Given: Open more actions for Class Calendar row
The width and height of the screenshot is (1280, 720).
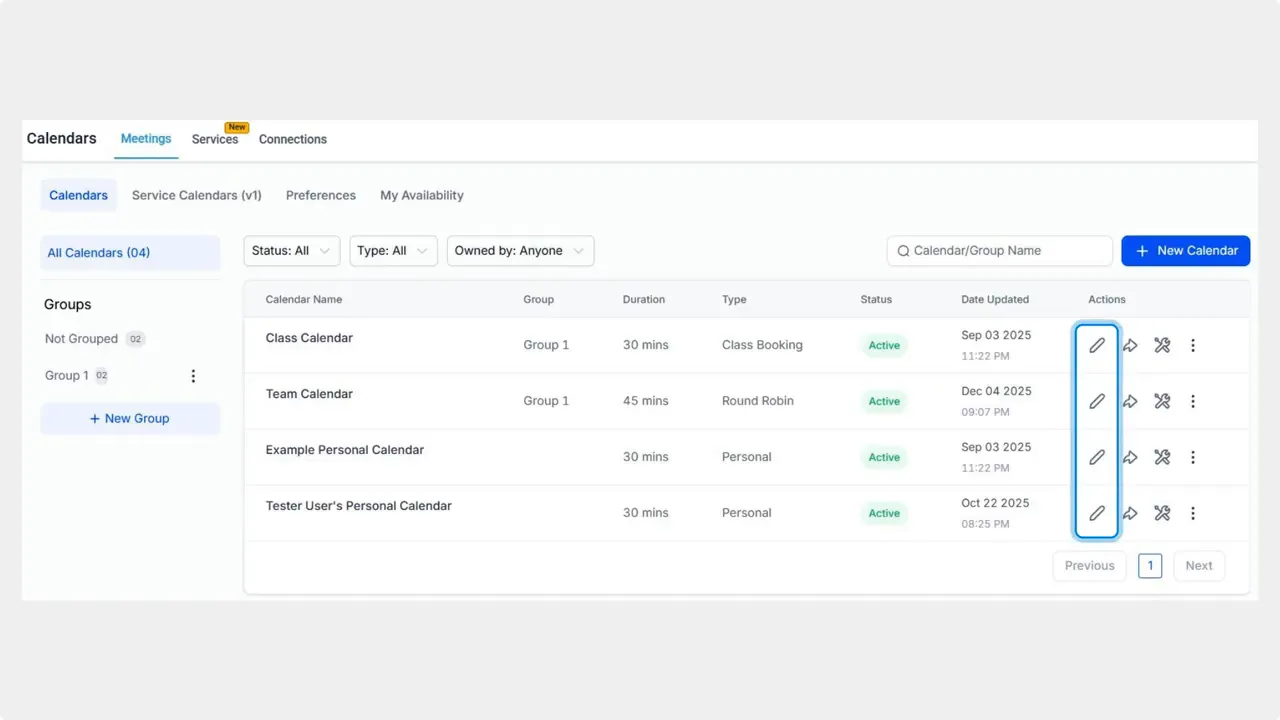Looking at the screenshot, I should pos(1193,345).
